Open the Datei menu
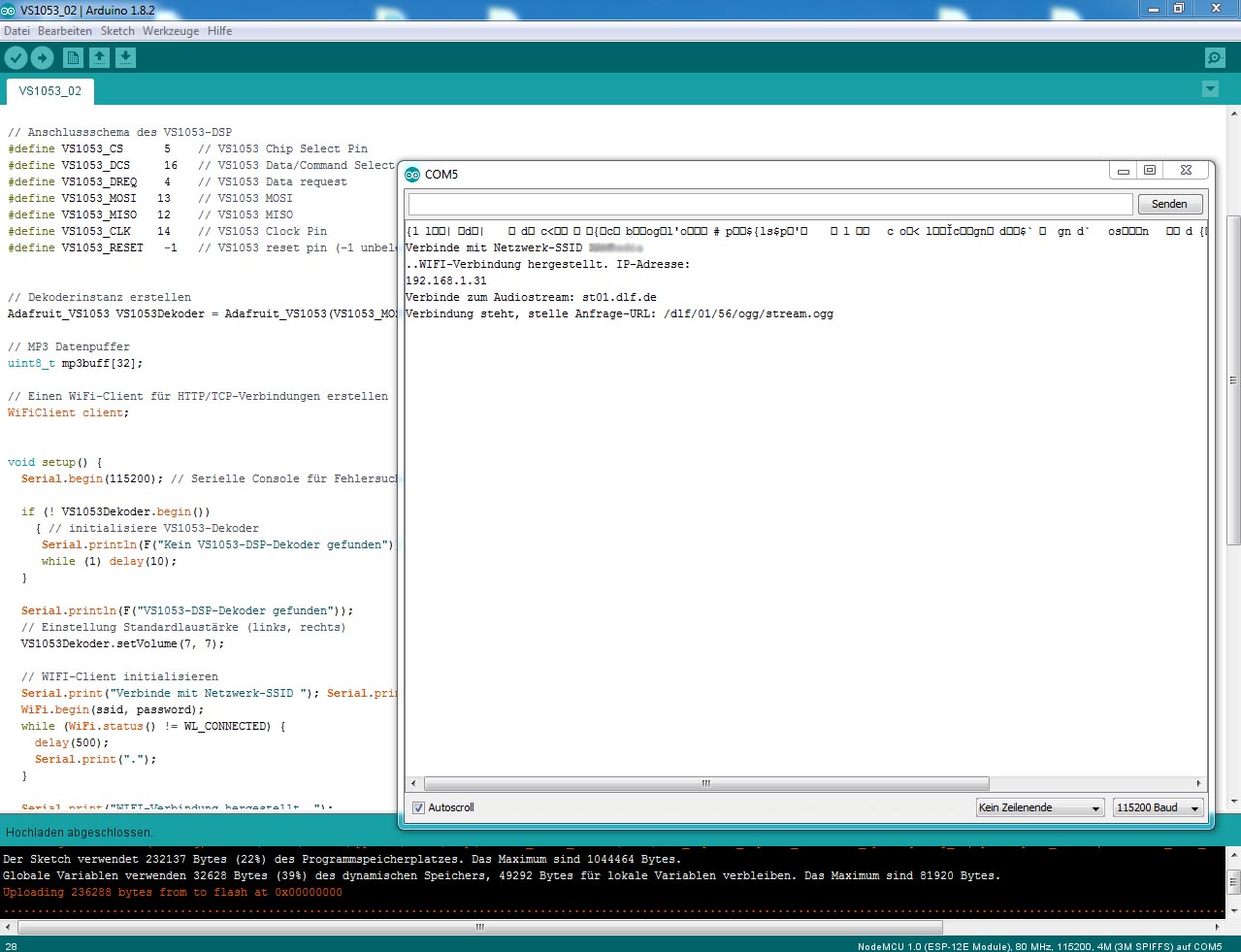The height and width of the screenshot is (952, 1241). point(16,31)
